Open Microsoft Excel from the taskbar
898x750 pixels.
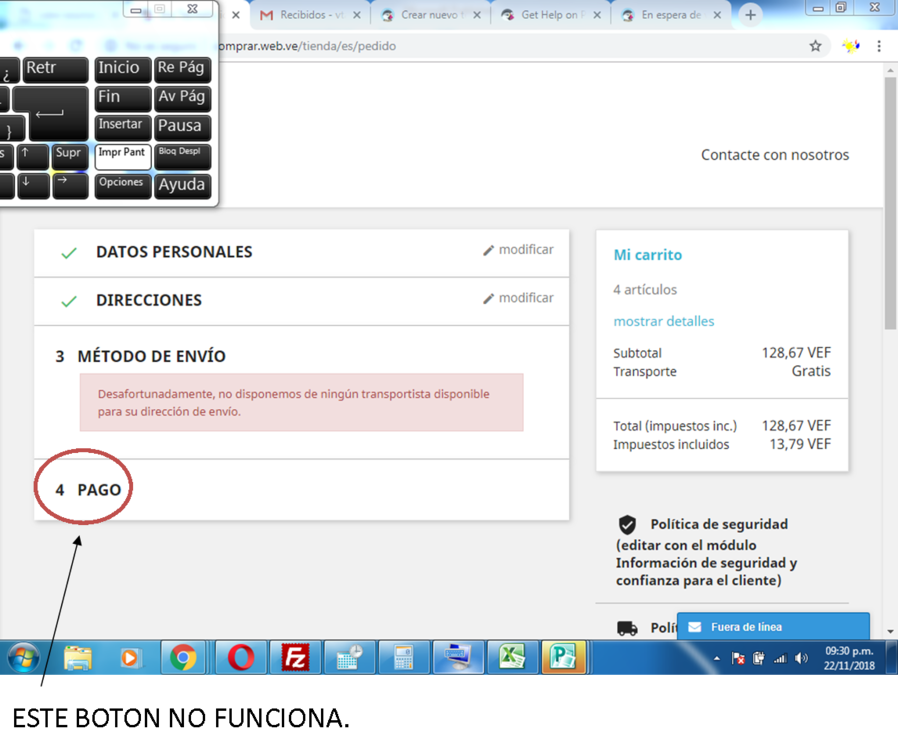pos(513,658)
